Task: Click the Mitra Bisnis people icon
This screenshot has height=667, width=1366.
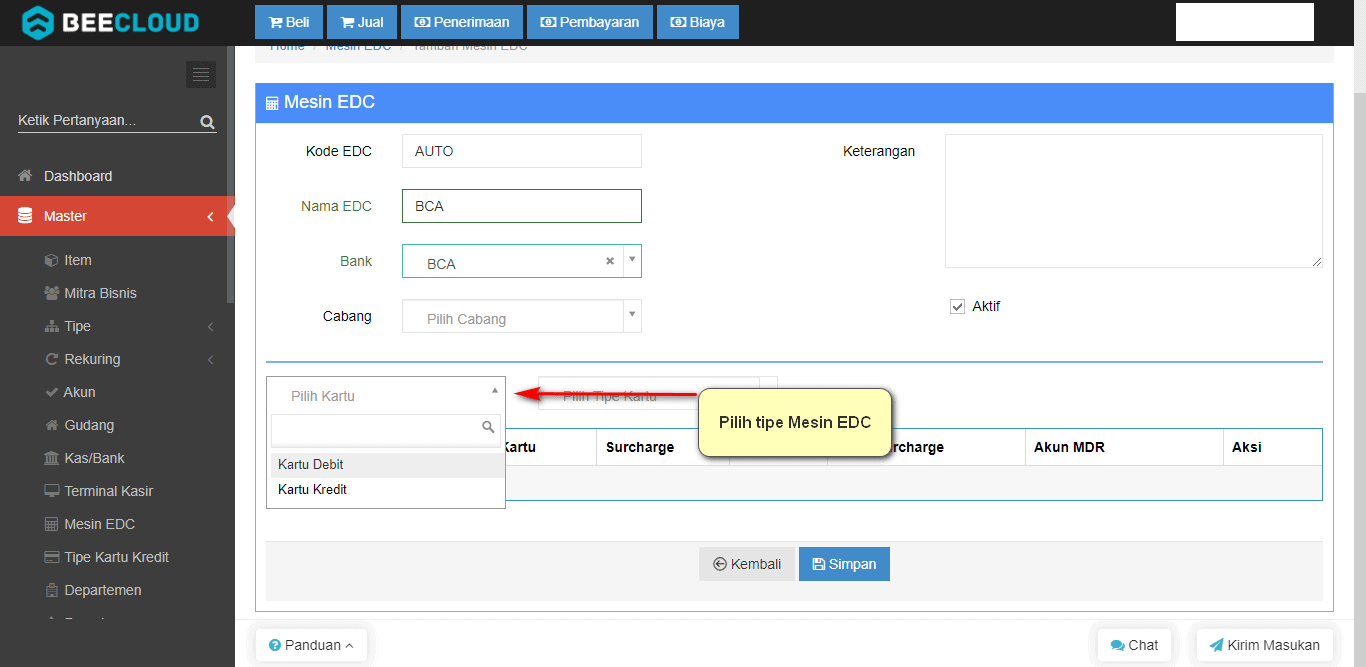Action: pos(52,293)
